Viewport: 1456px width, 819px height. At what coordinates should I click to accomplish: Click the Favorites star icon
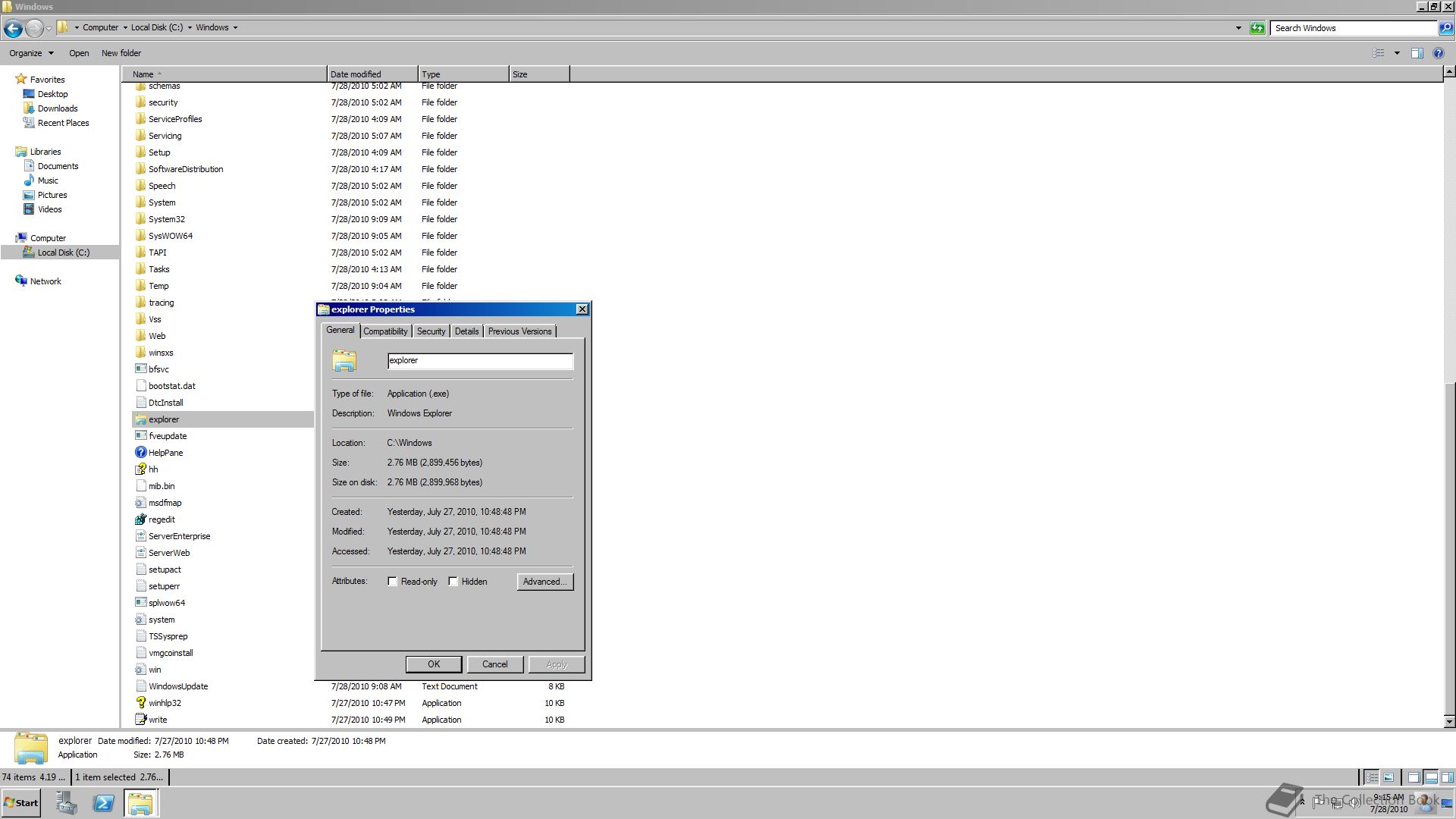[21, 79]
